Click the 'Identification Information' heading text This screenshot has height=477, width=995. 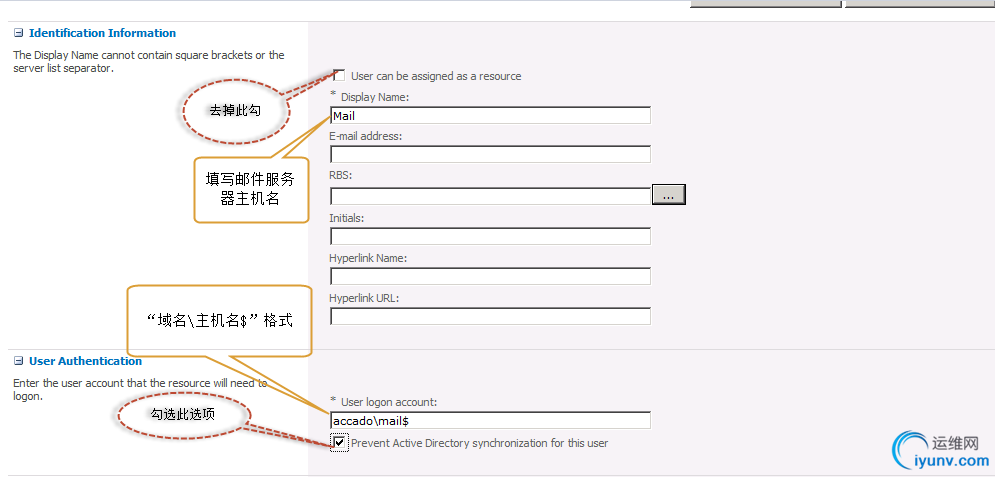(x=102, y=33)
